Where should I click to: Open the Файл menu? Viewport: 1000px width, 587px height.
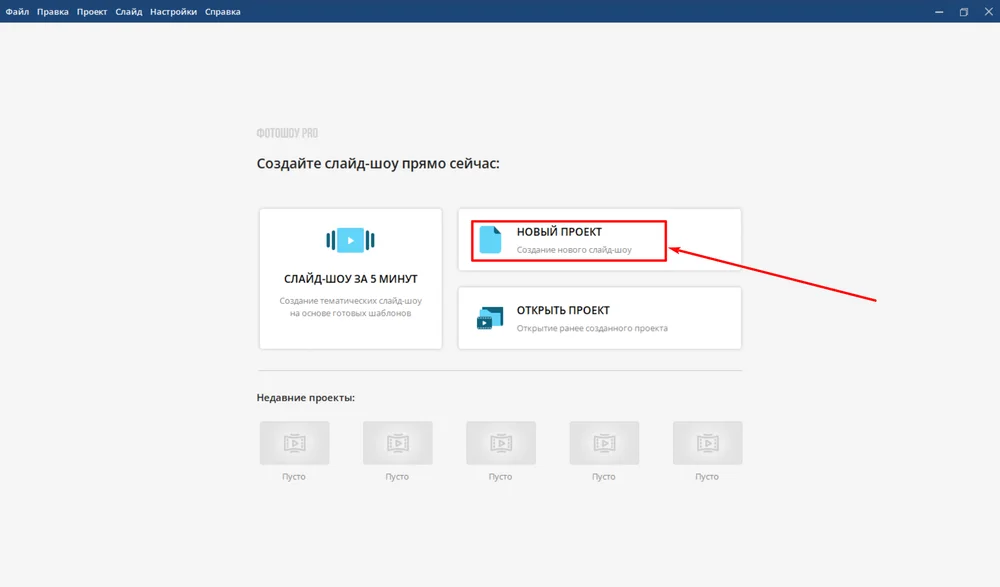tap(17, 12)
